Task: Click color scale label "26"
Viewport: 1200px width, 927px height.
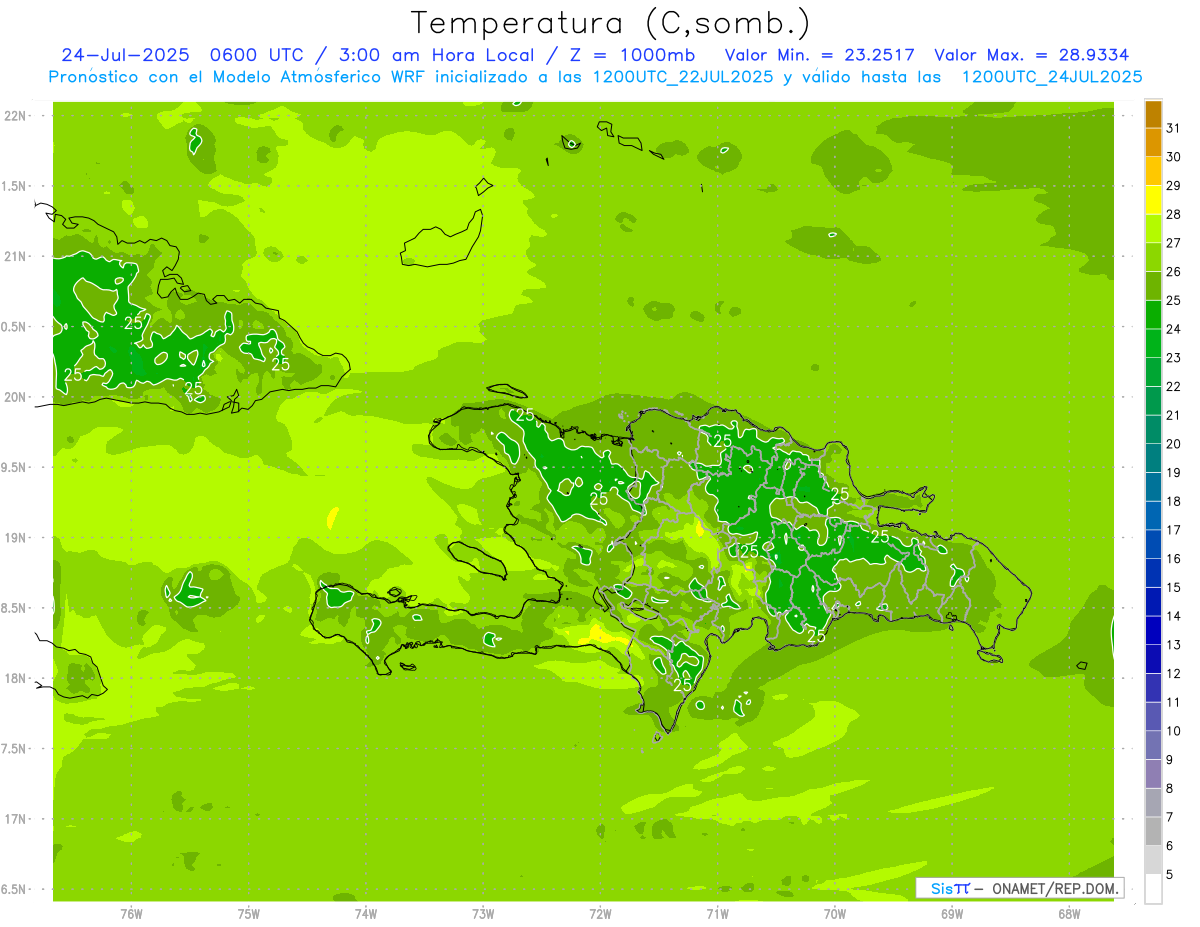Action: [1174, 272]
